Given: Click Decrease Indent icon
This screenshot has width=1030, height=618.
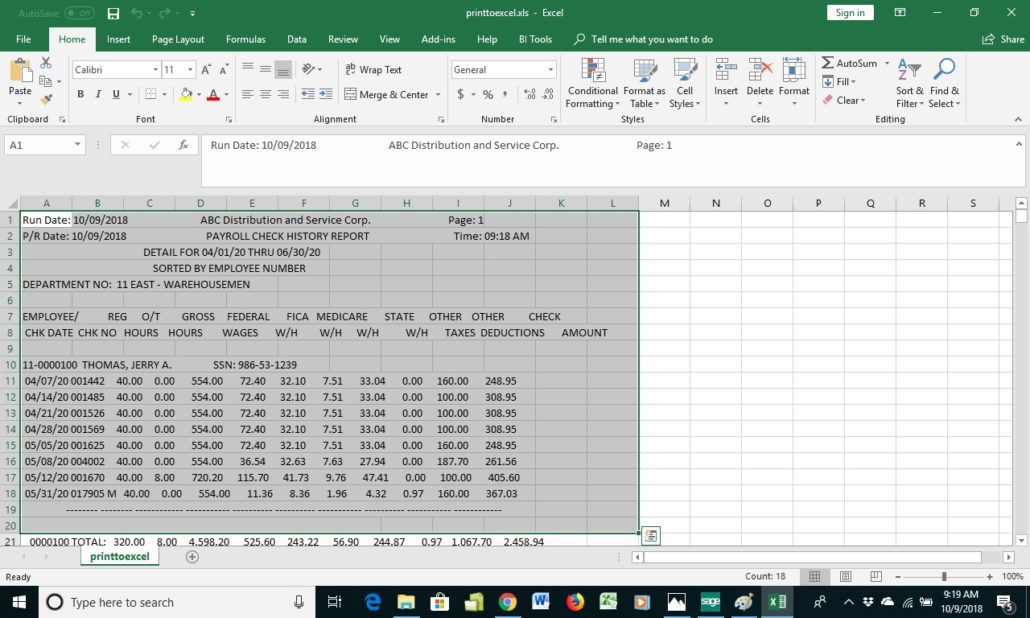Looking at the screenshot, I should tap(307, 95).
